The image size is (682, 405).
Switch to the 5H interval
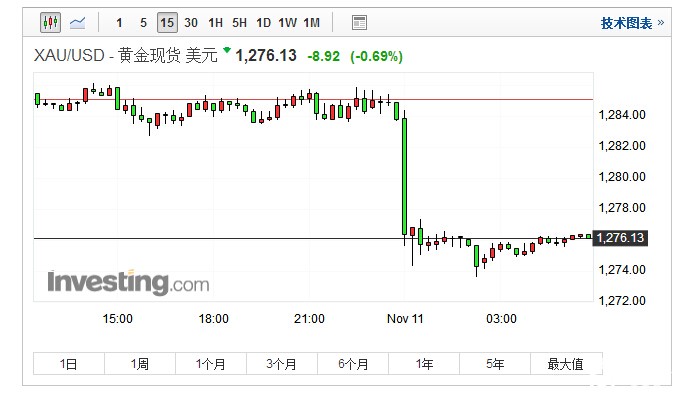click(239, 22)
